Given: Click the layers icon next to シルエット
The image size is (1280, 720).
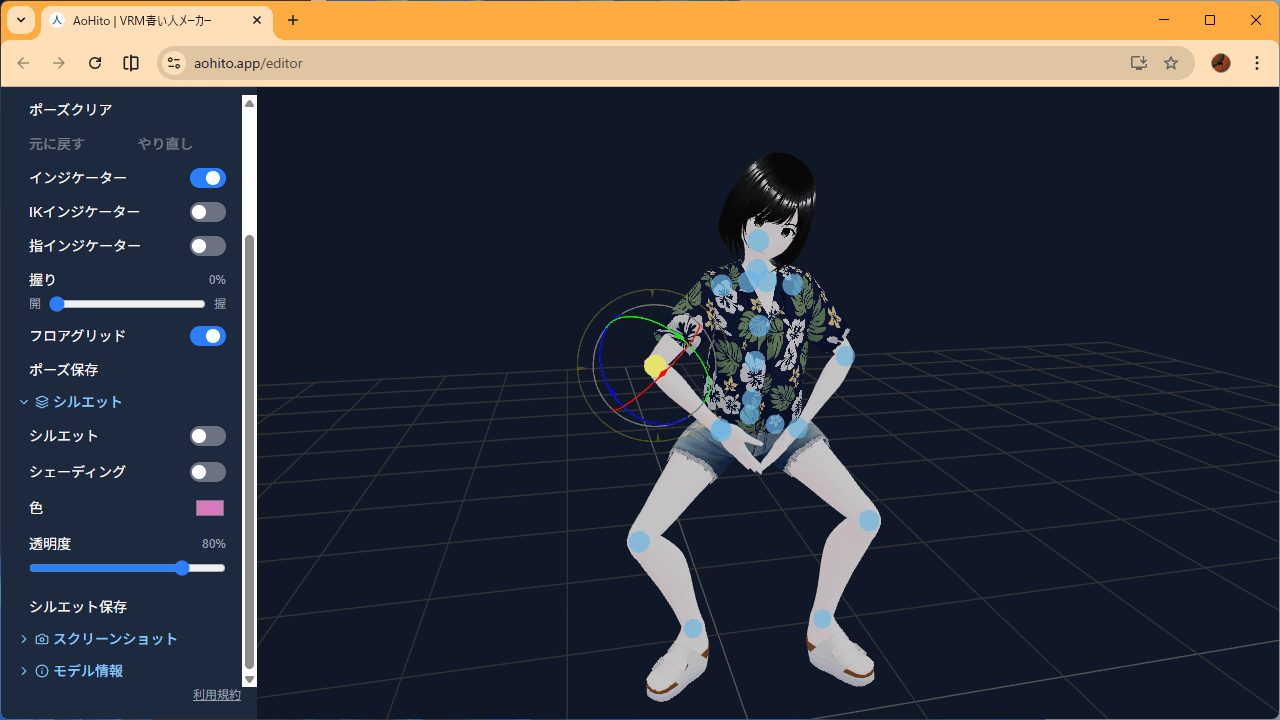Looking at the screenshot, I should point(41,401).
